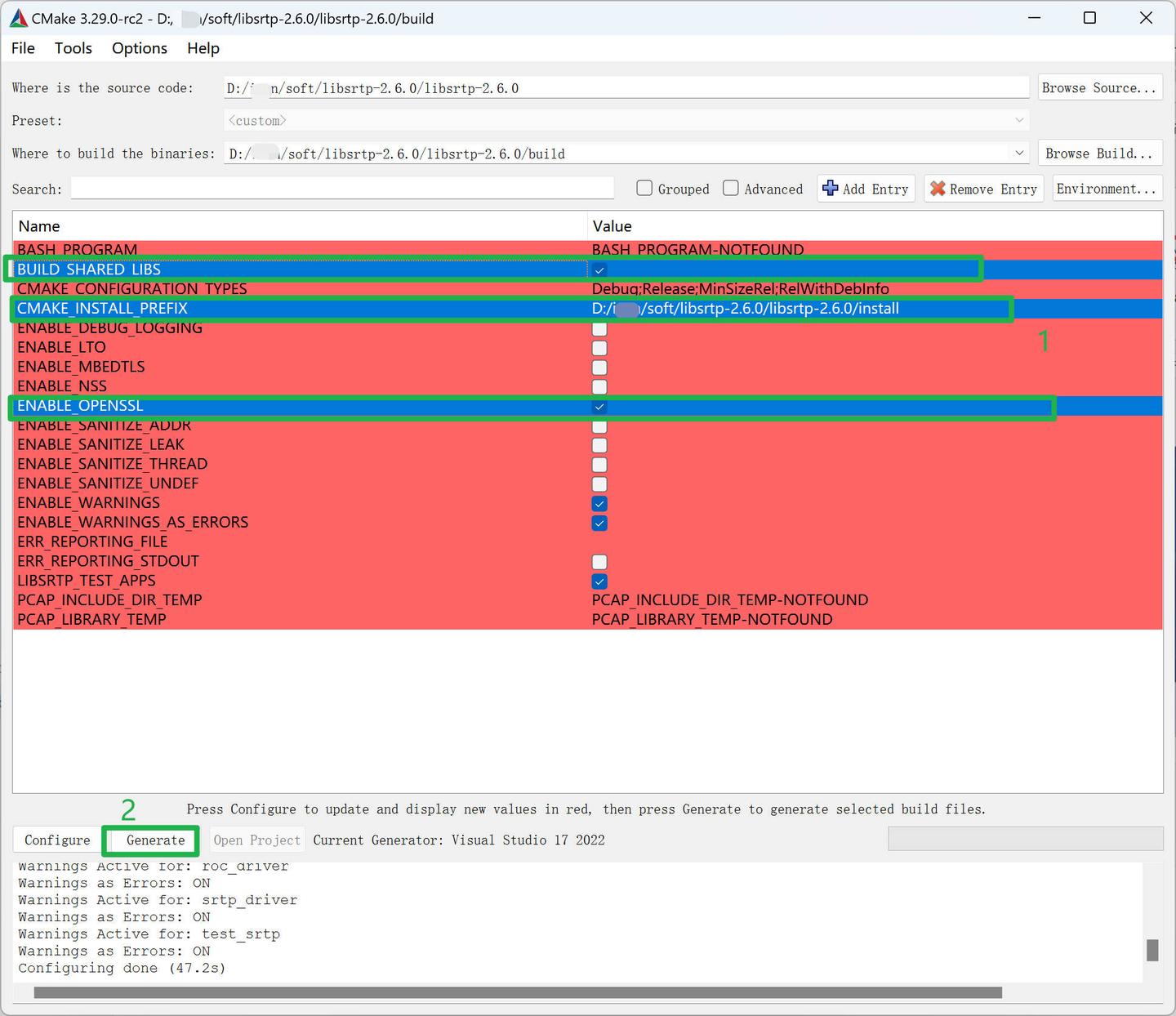Open the Environment dialog button

coord(1107,189)
